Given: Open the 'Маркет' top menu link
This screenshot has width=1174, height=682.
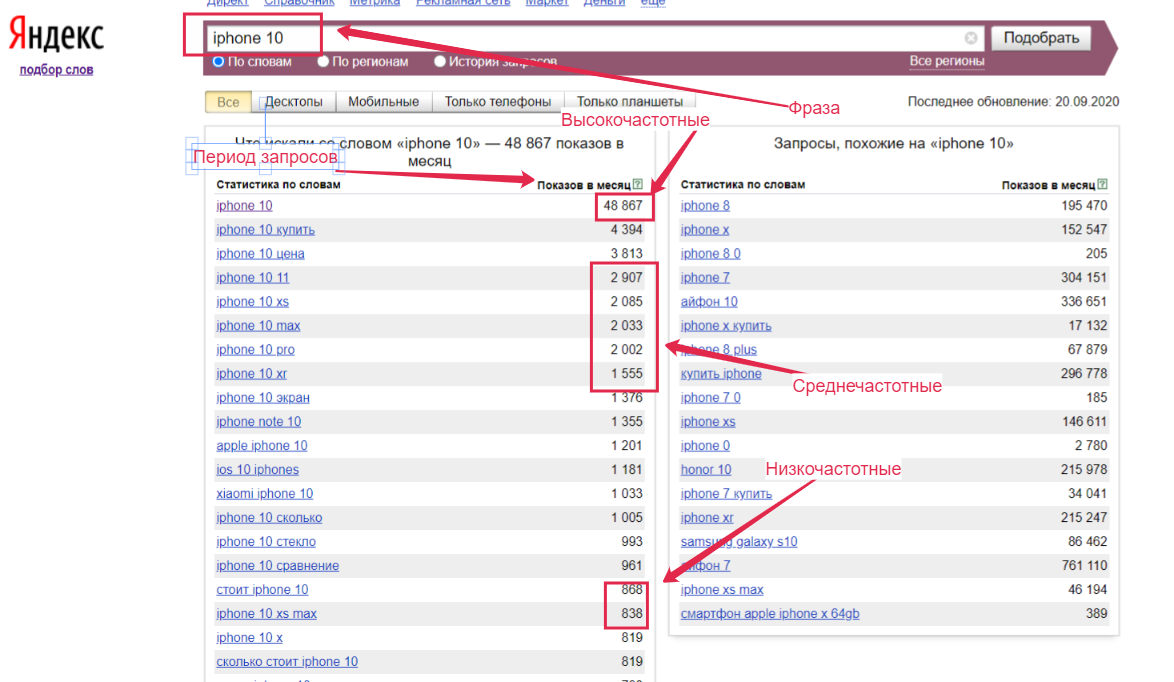Looking at the screenshot, I should [x=547, y=3].
